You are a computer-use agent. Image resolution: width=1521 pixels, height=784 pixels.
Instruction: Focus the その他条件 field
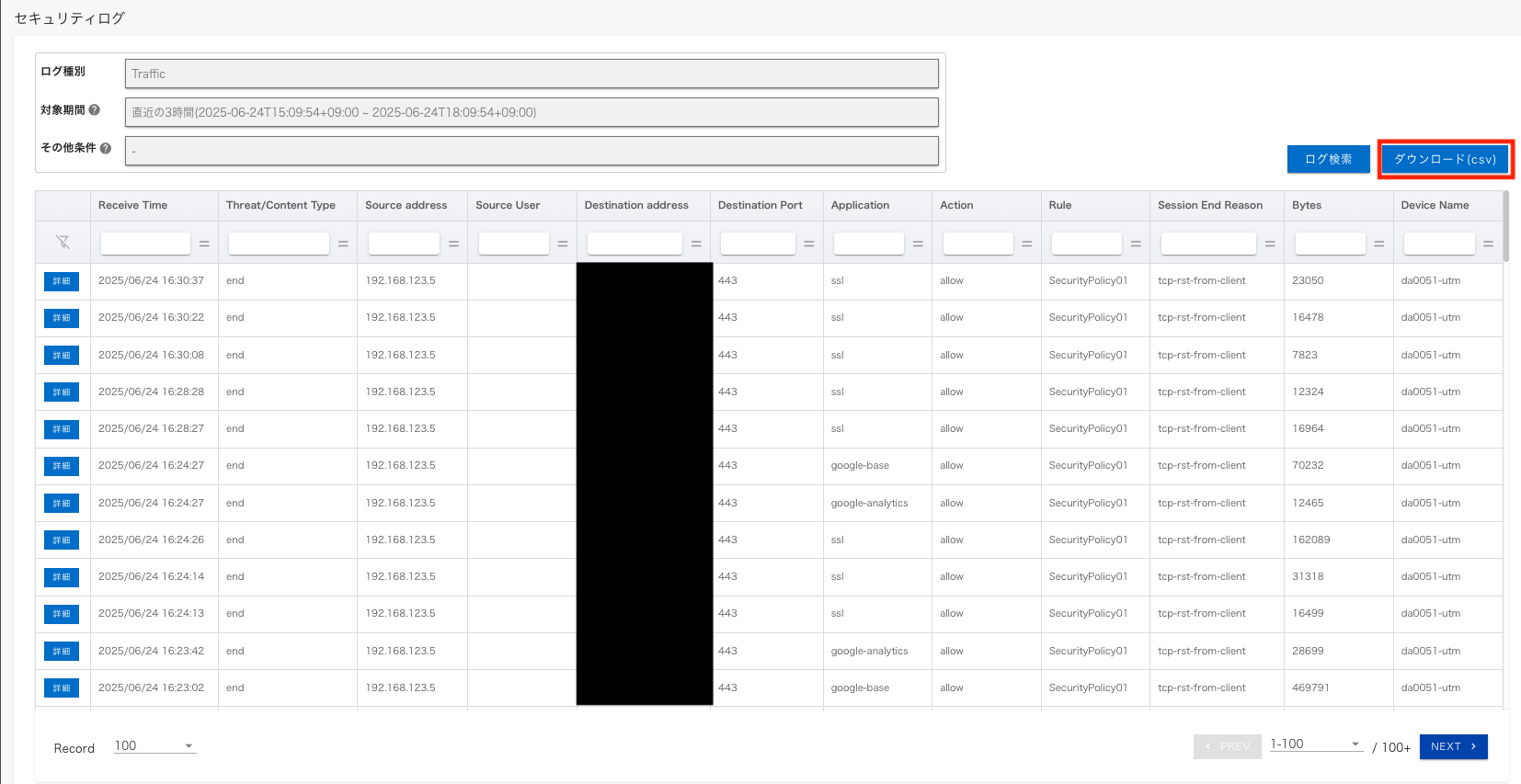[x=532, y=151]
